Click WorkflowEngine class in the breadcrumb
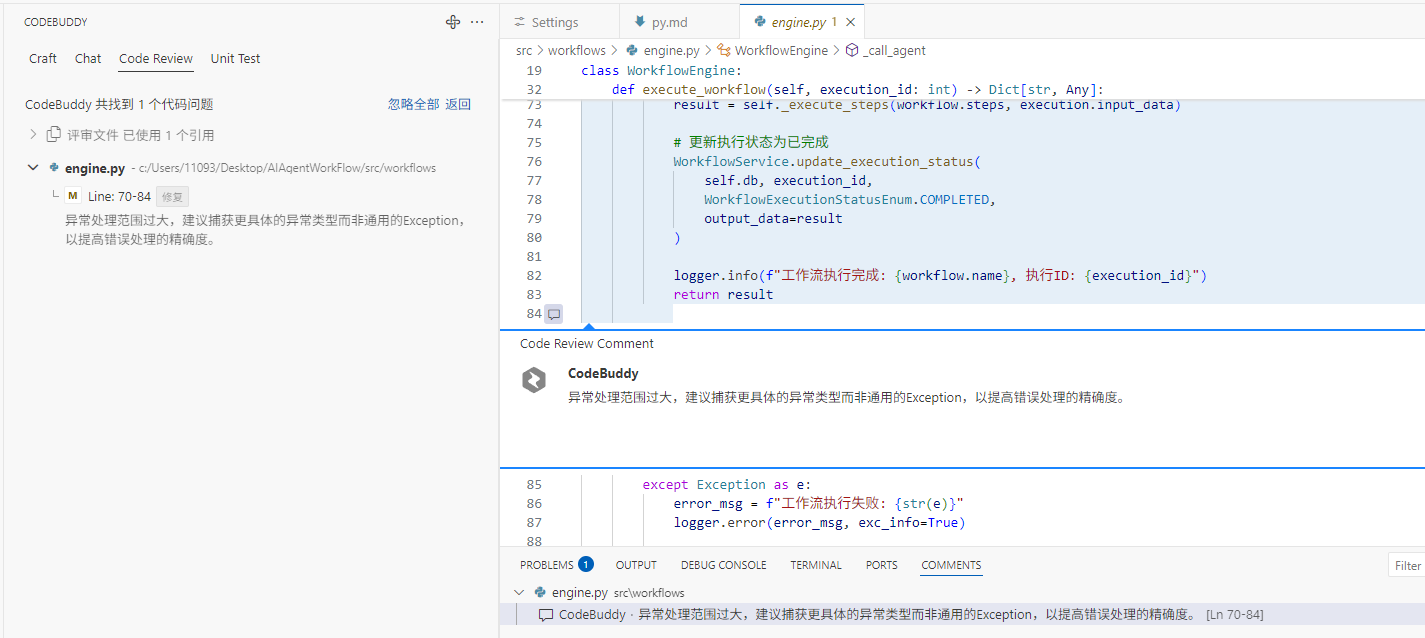This screenshot has width=1425, height=638. 781,50
